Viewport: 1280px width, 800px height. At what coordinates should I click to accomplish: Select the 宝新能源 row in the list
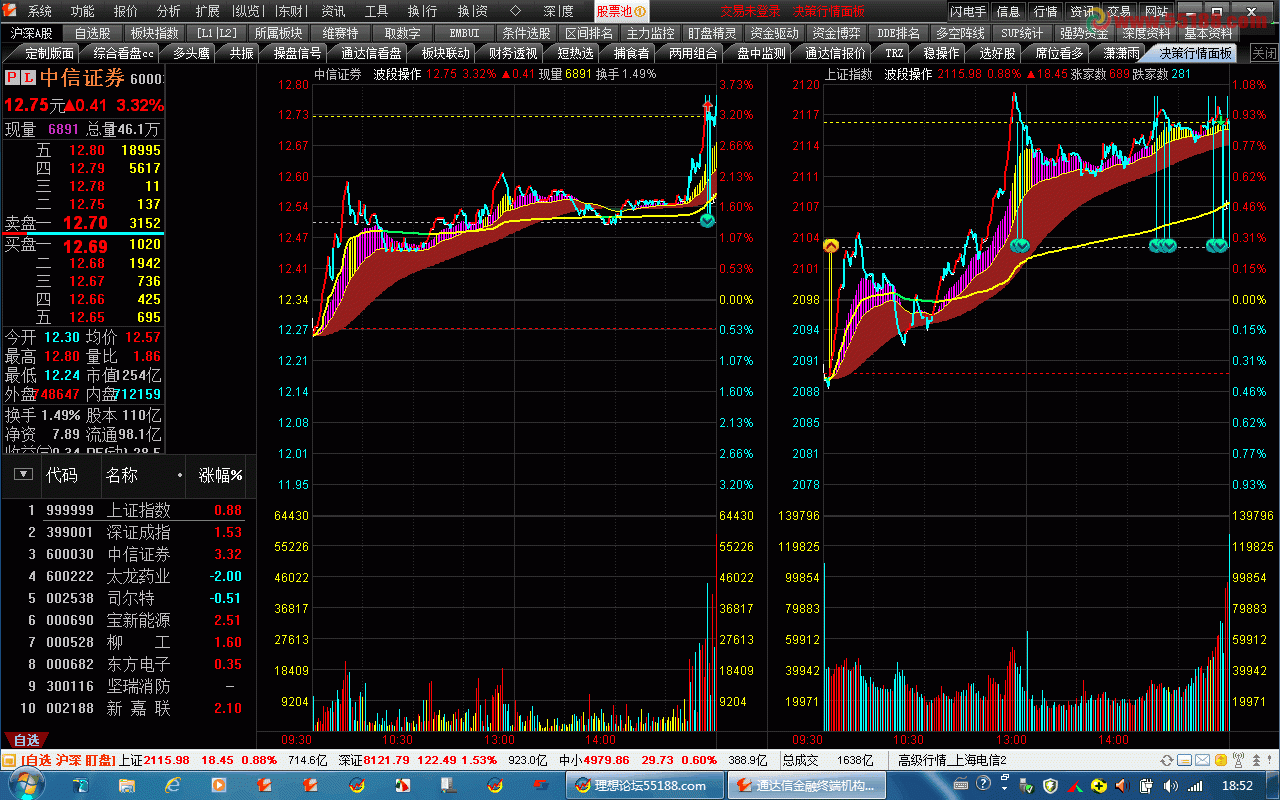coord(128,620)
